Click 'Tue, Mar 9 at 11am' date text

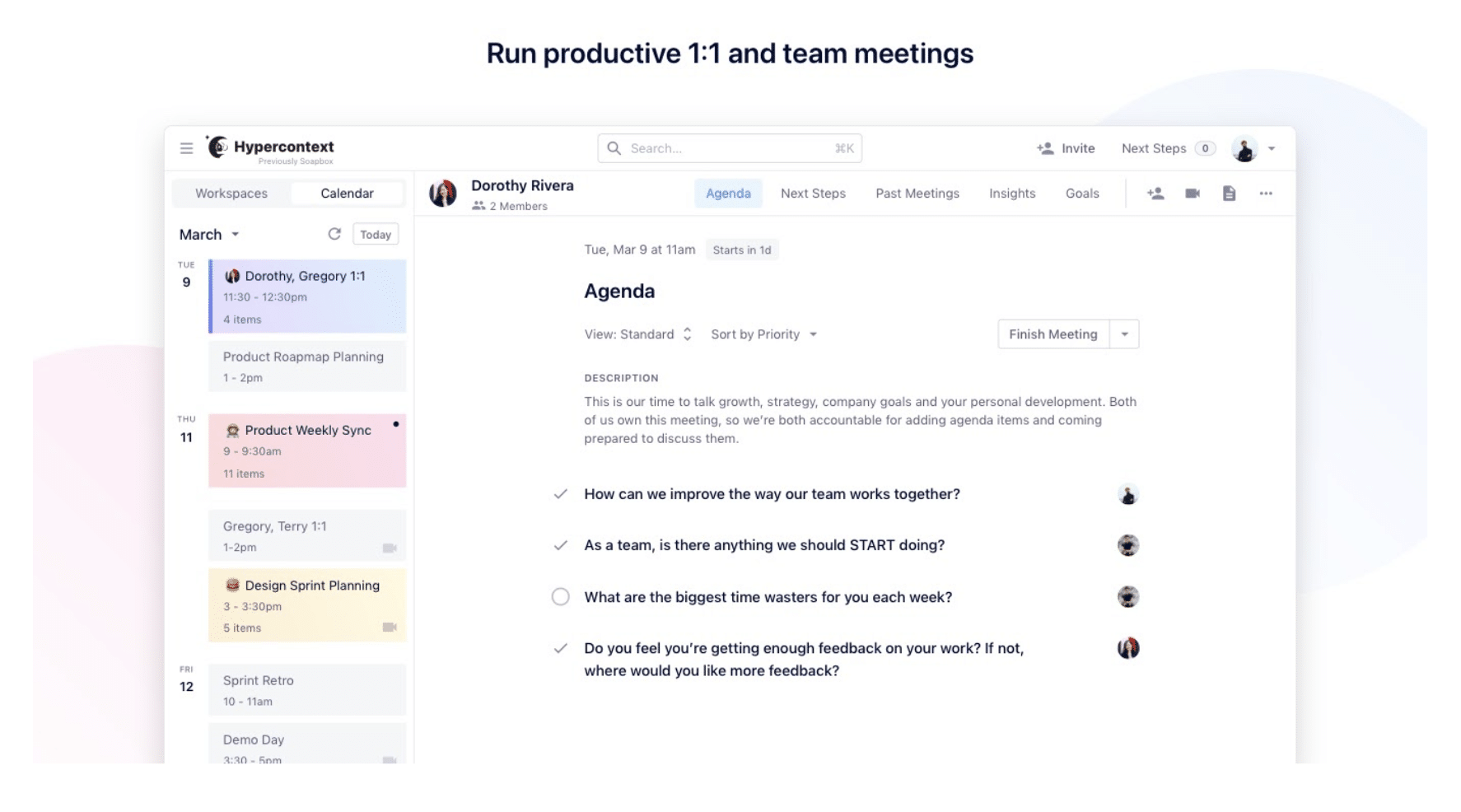point(639,250)
